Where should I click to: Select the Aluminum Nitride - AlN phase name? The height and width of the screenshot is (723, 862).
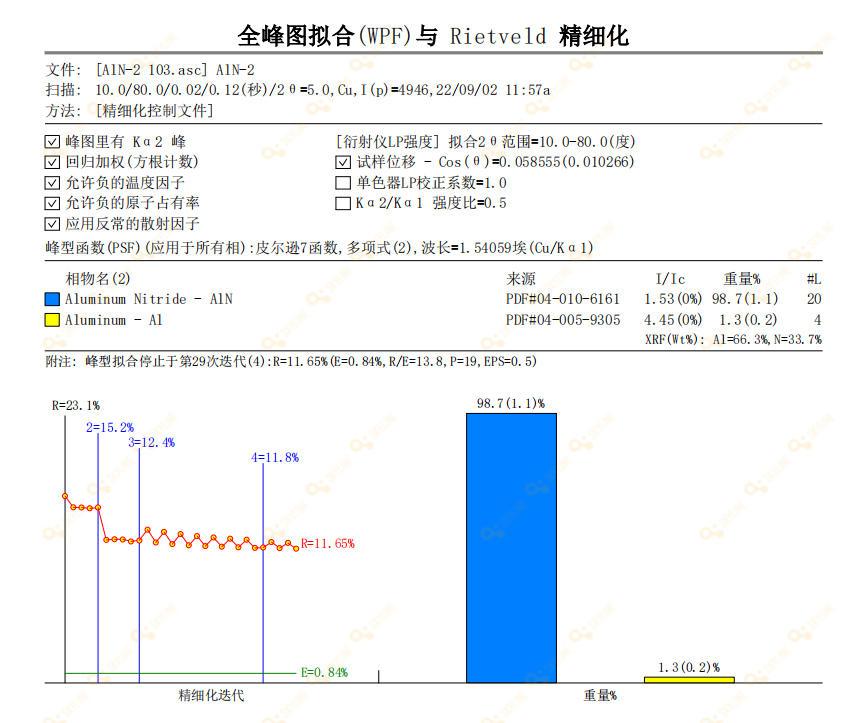click(148, 299)
